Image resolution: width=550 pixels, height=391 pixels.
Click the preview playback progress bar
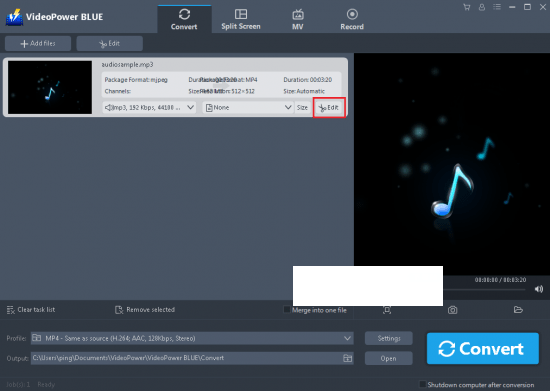[484, 289]
